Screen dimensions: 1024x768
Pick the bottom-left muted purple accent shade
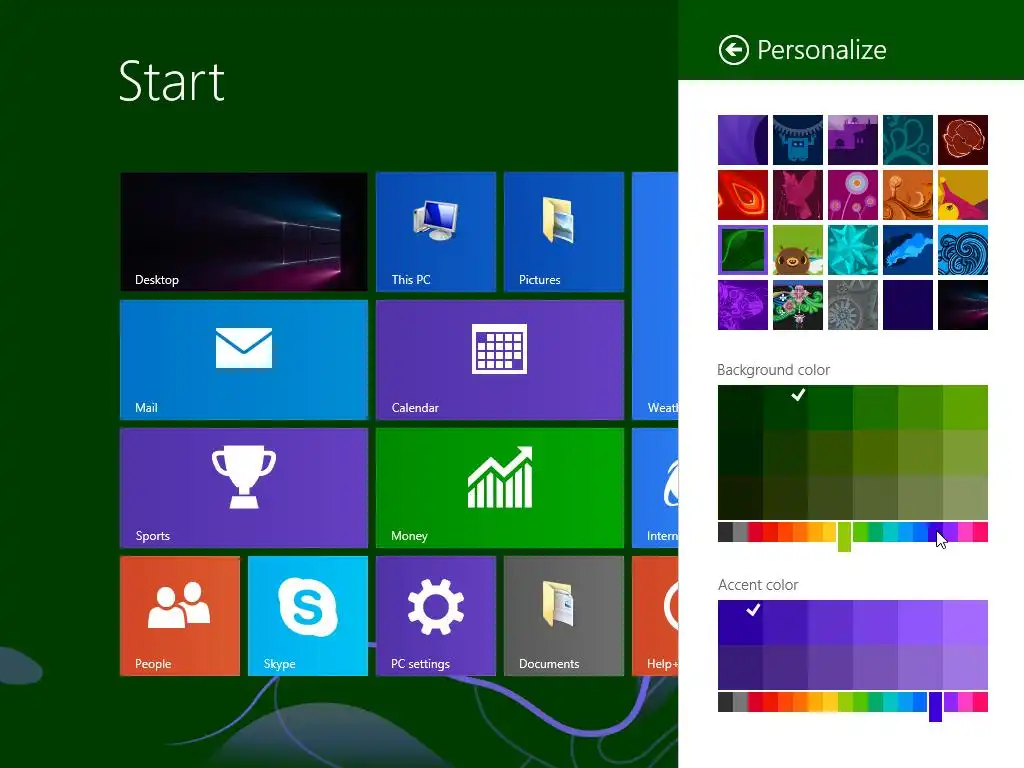coord(740,667)
